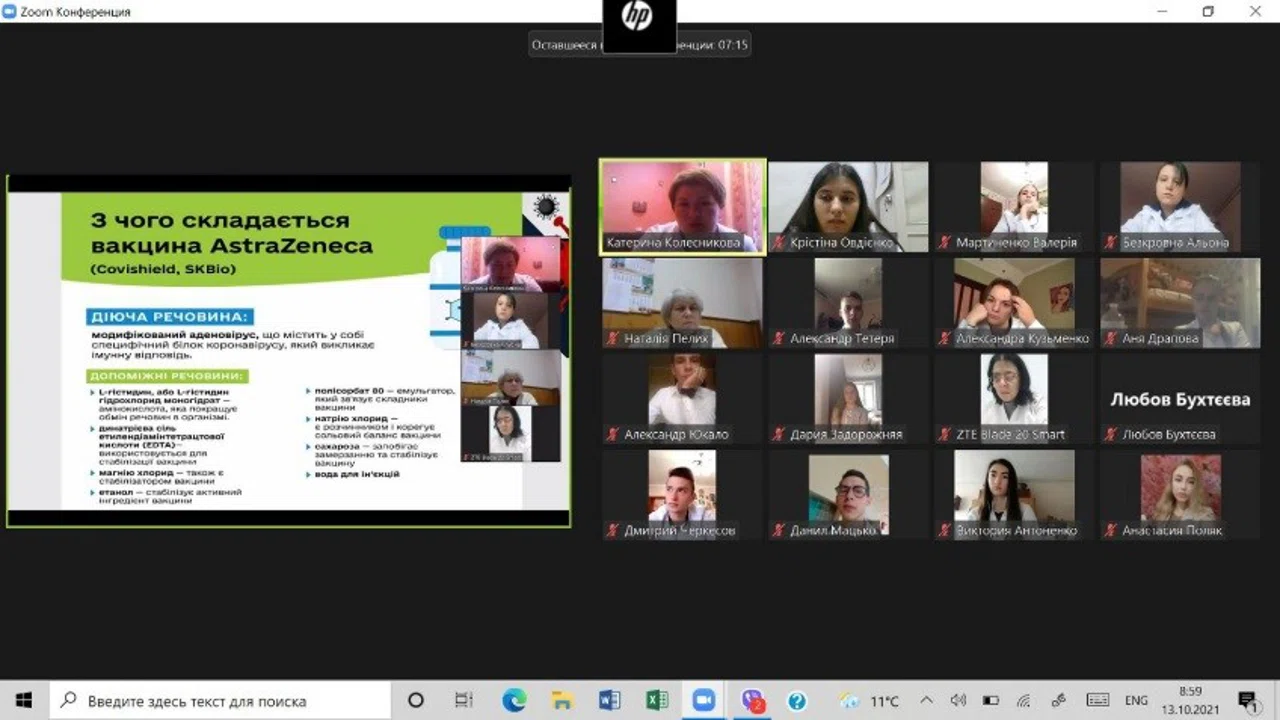Restore down the Zoom conference window
Image resolution: width=1280 pixels, height=720 pixels.
(x=1208, y=11)
